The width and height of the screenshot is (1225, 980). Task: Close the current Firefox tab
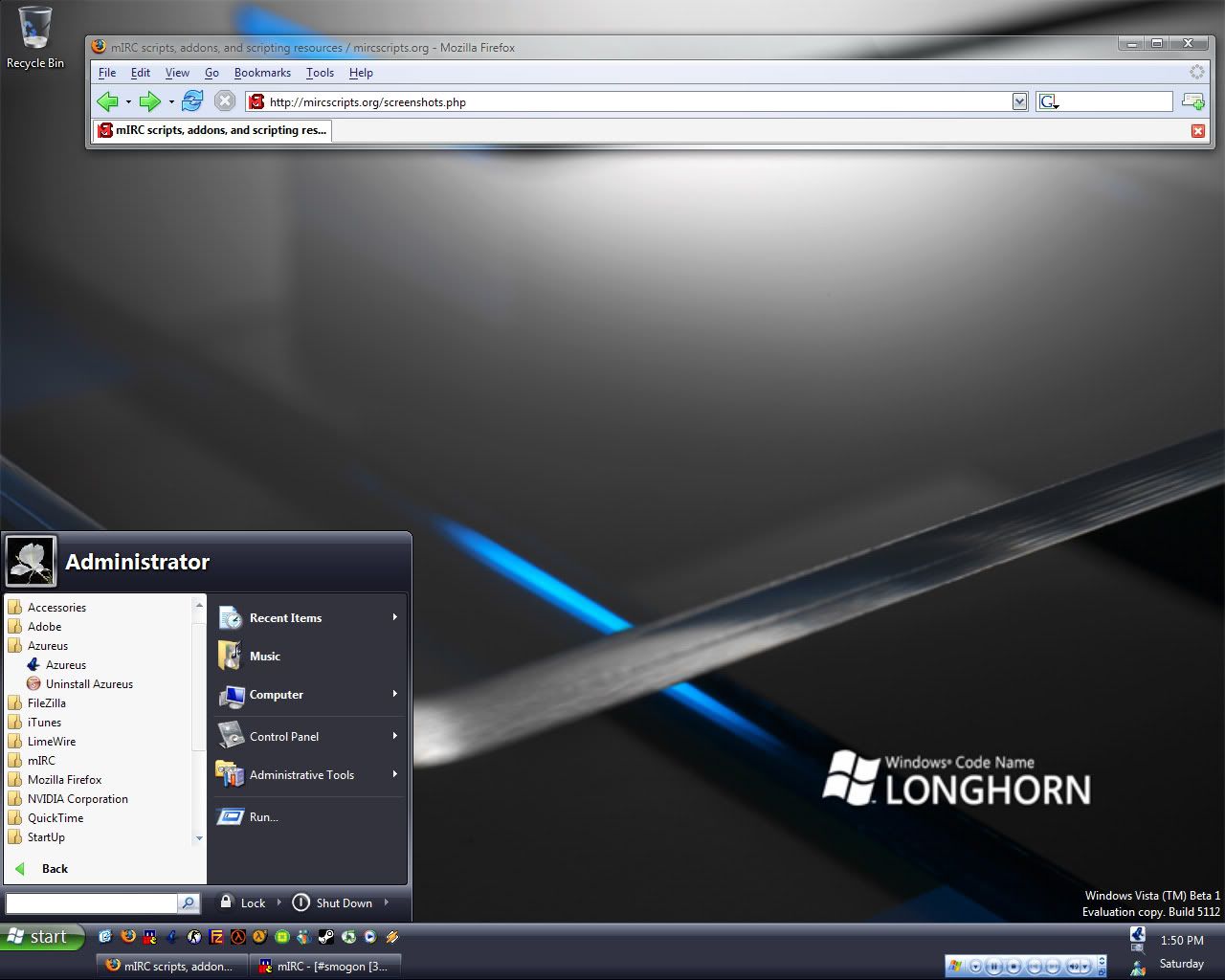[1198, 131]
